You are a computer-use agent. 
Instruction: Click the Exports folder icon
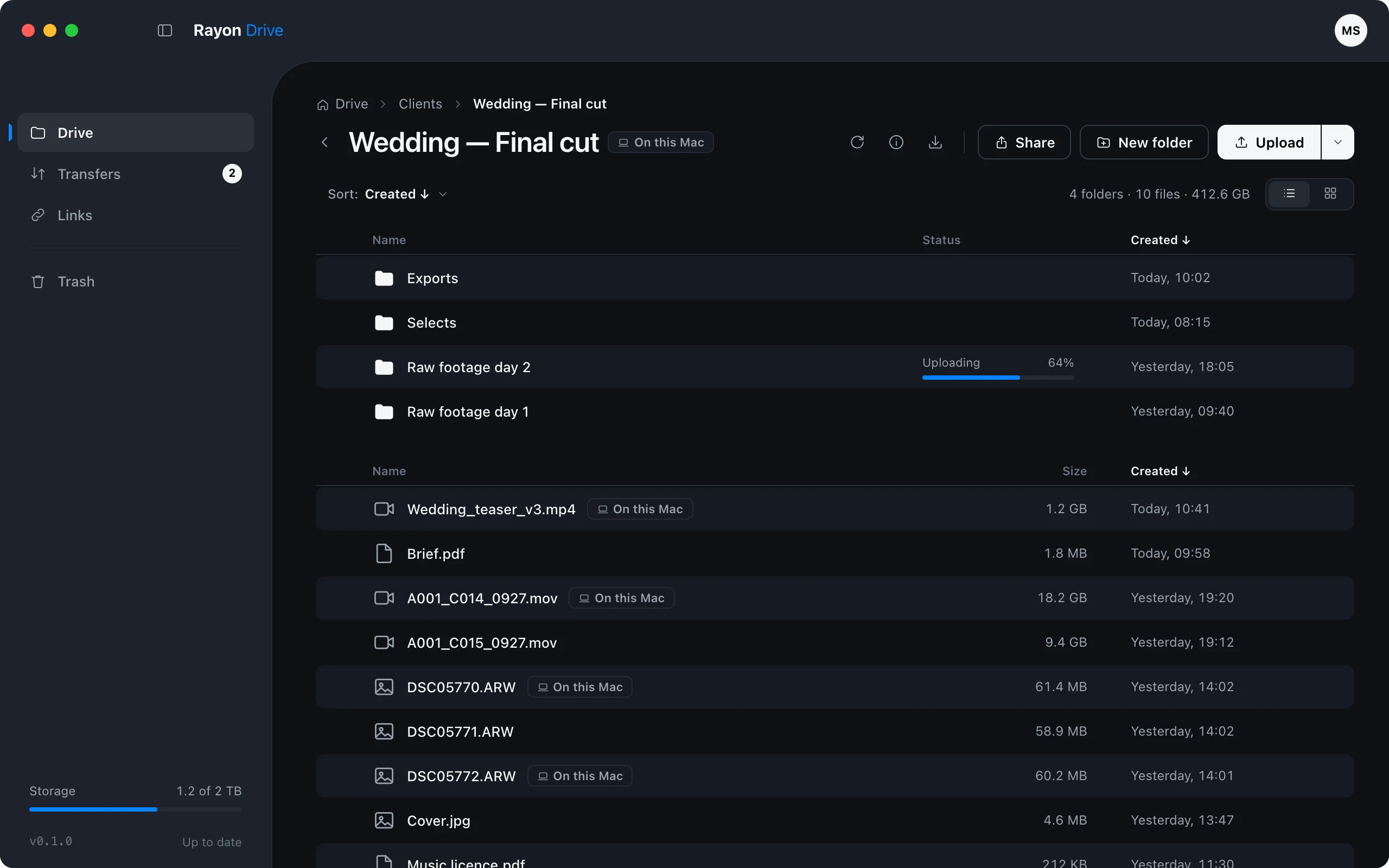(x=384, y=278)
